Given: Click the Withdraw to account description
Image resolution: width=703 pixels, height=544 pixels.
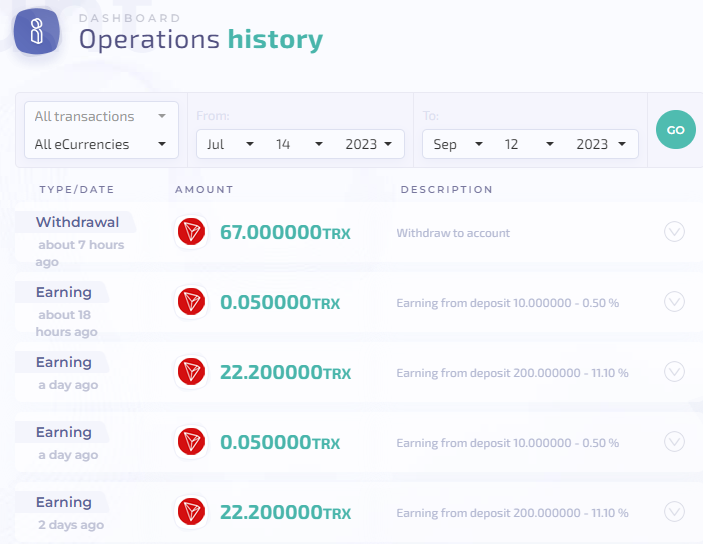Looking at the screenshot, I should point(453,233).
